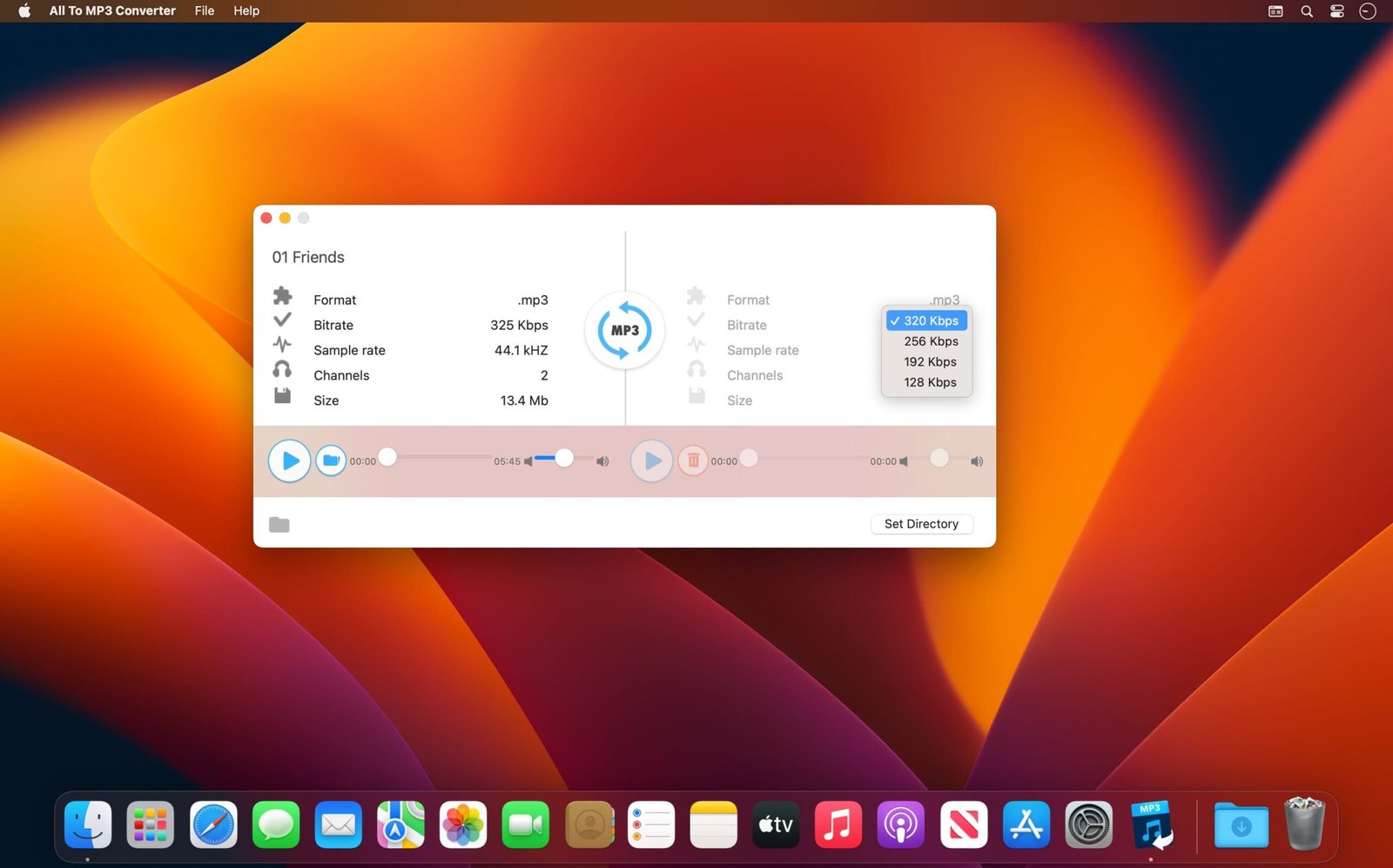Choose 128 Kbps from bitrate dropdown
The width and height of the screenshot is (1393, 868).
click(x=930, y=382)
